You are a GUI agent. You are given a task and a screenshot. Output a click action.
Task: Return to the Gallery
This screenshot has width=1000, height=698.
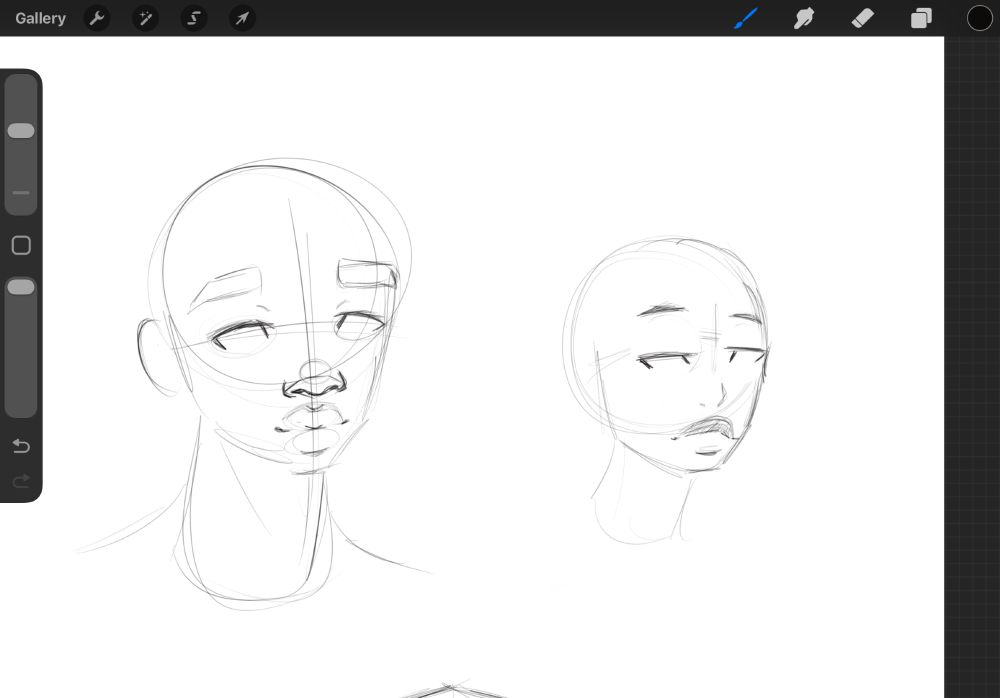coord(40,18)
